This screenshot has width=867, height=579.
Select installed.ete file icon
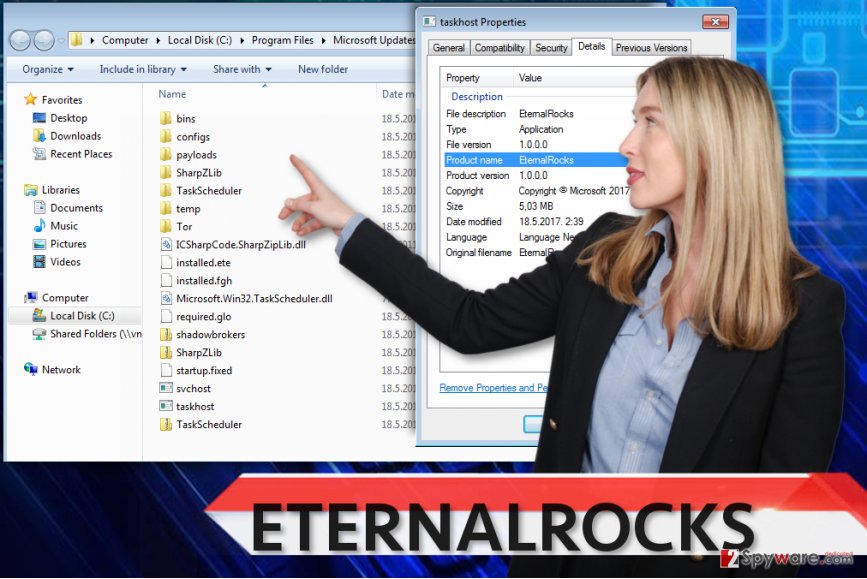coord(166,262)
